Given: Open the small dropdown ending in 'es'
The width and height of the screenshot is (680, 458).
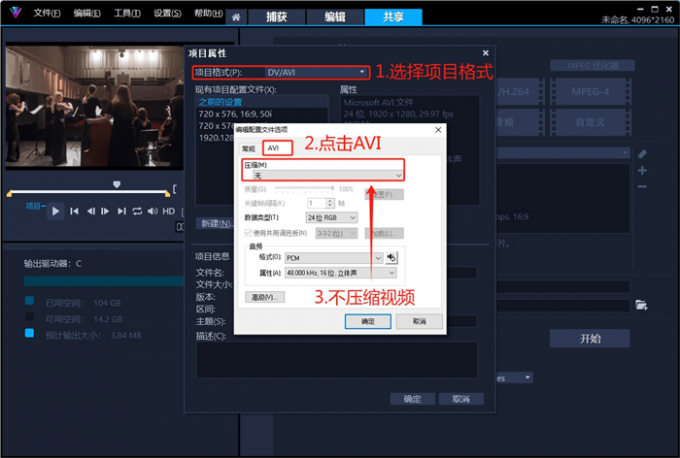Looking at the screenshot, I should pos(514,378).
